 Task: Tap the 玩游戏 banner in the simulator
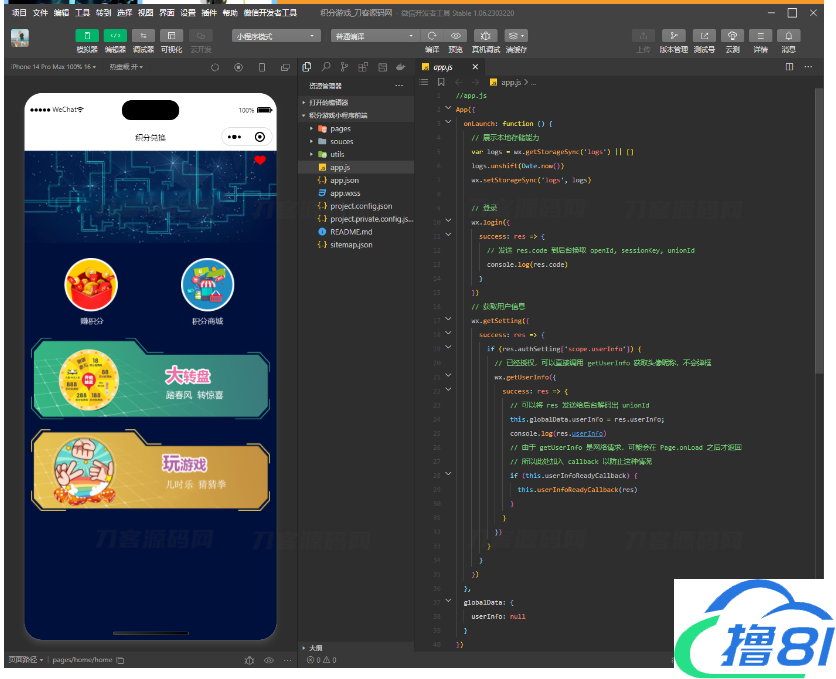coord(150,470)
